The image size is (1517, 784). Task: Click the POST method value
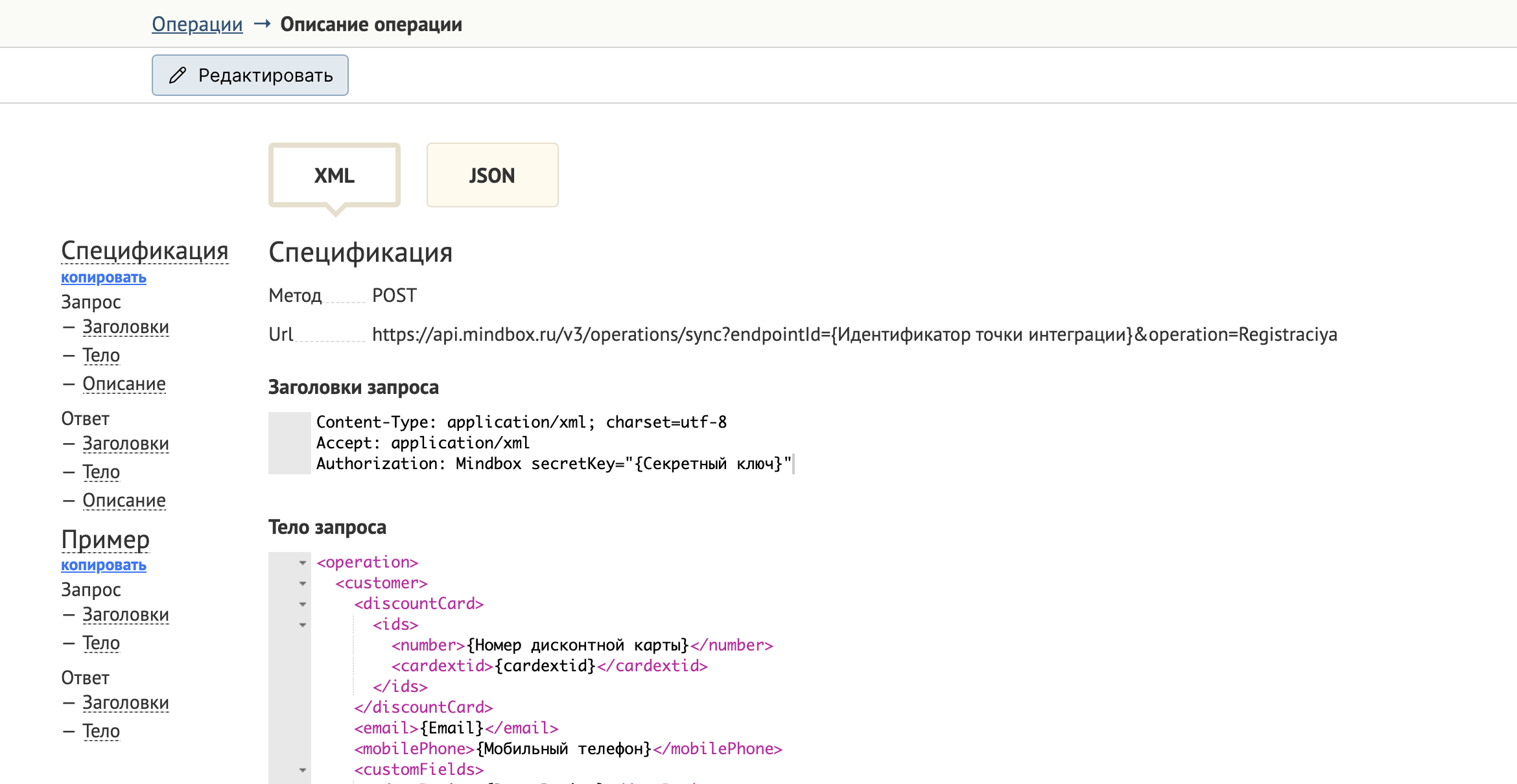(x=394, y=295)
